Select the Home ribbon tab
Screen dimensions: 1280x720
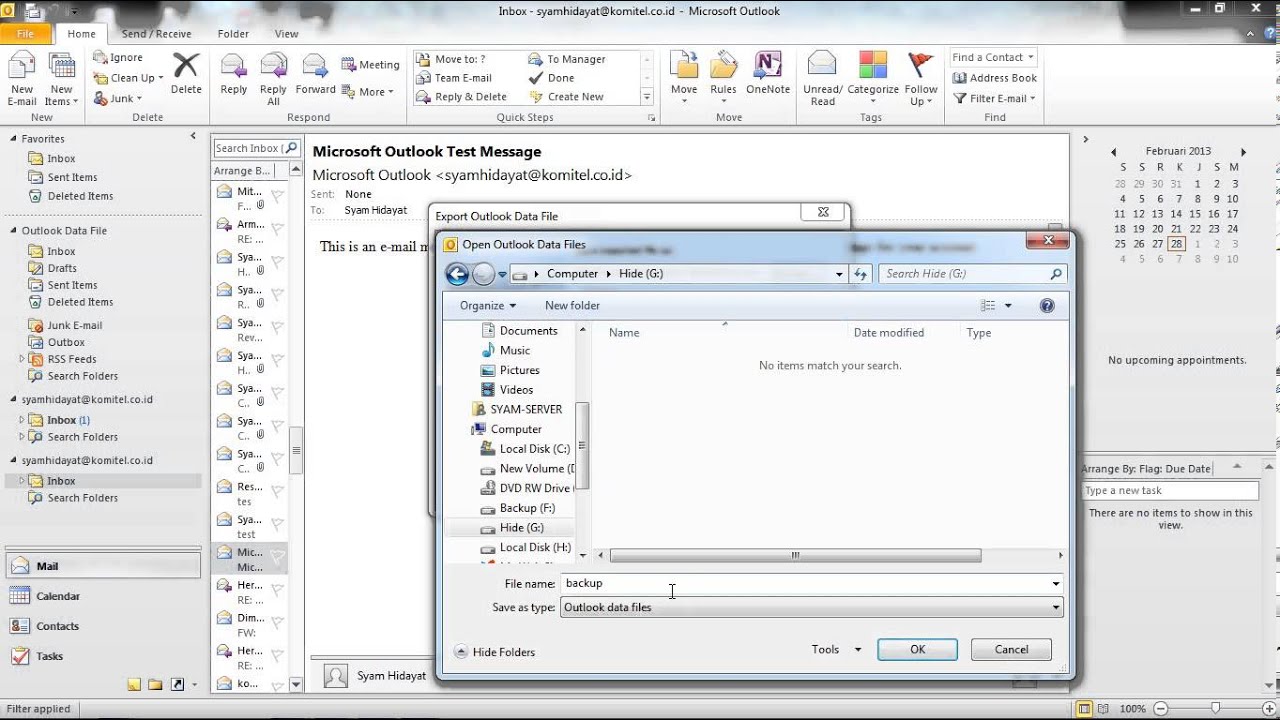(81, 34)
